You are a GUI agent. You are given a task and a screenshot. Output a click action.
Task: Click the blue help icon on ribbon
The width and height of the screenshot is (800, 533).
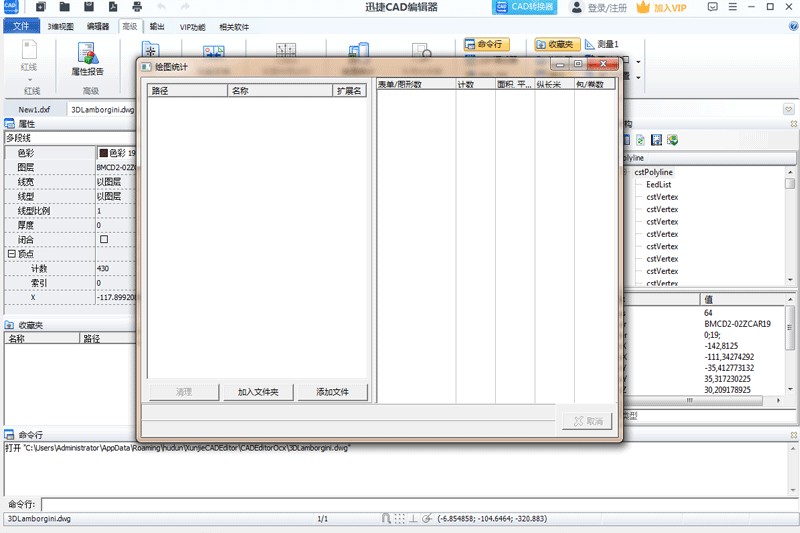[793, 26]
